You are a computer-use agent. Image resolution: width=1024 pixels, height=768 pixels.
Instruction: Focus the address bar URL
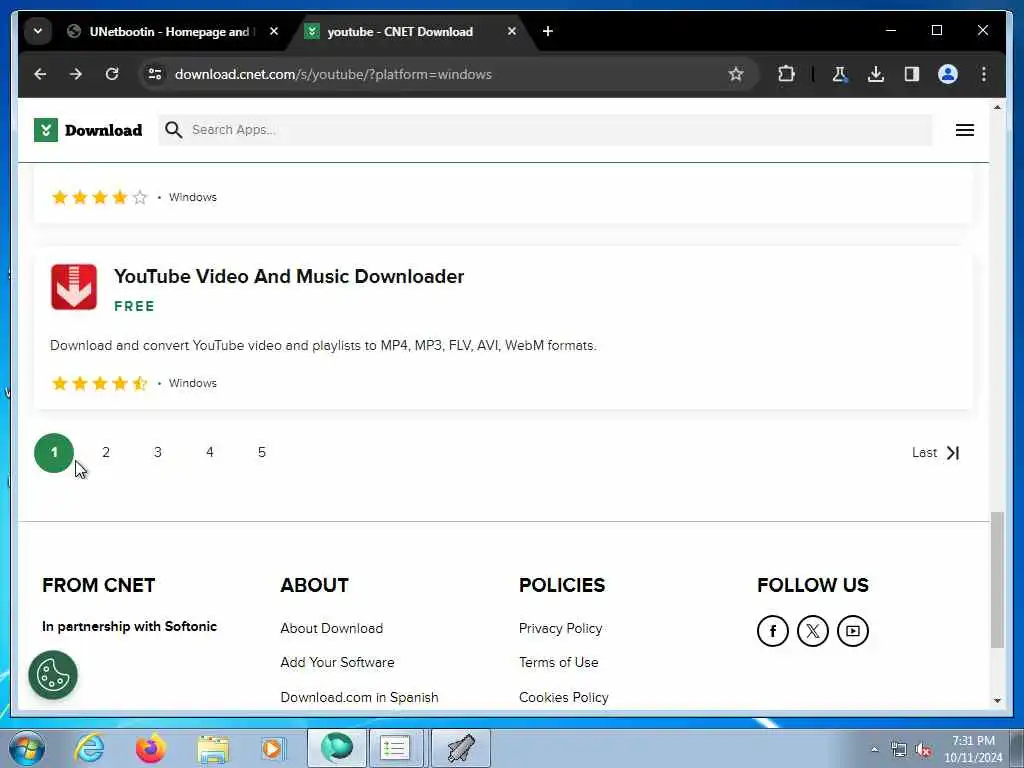333,74
